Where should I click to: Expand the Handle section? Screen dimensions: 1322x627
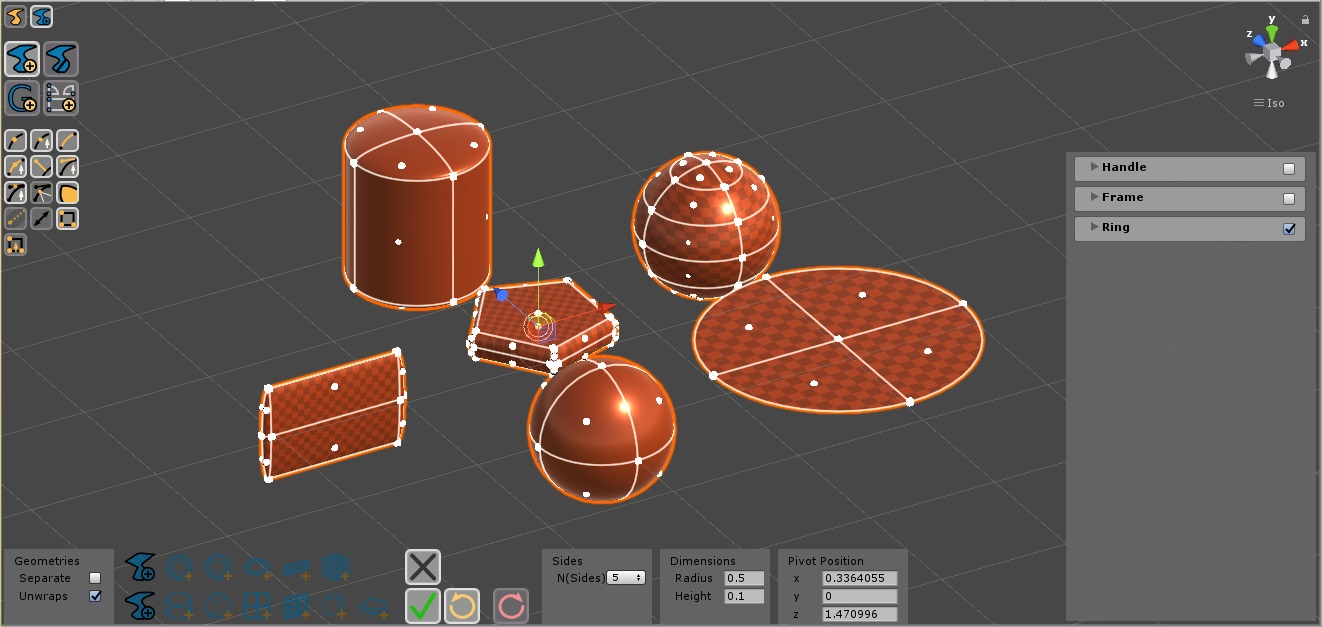click(x=1094, y=167)
